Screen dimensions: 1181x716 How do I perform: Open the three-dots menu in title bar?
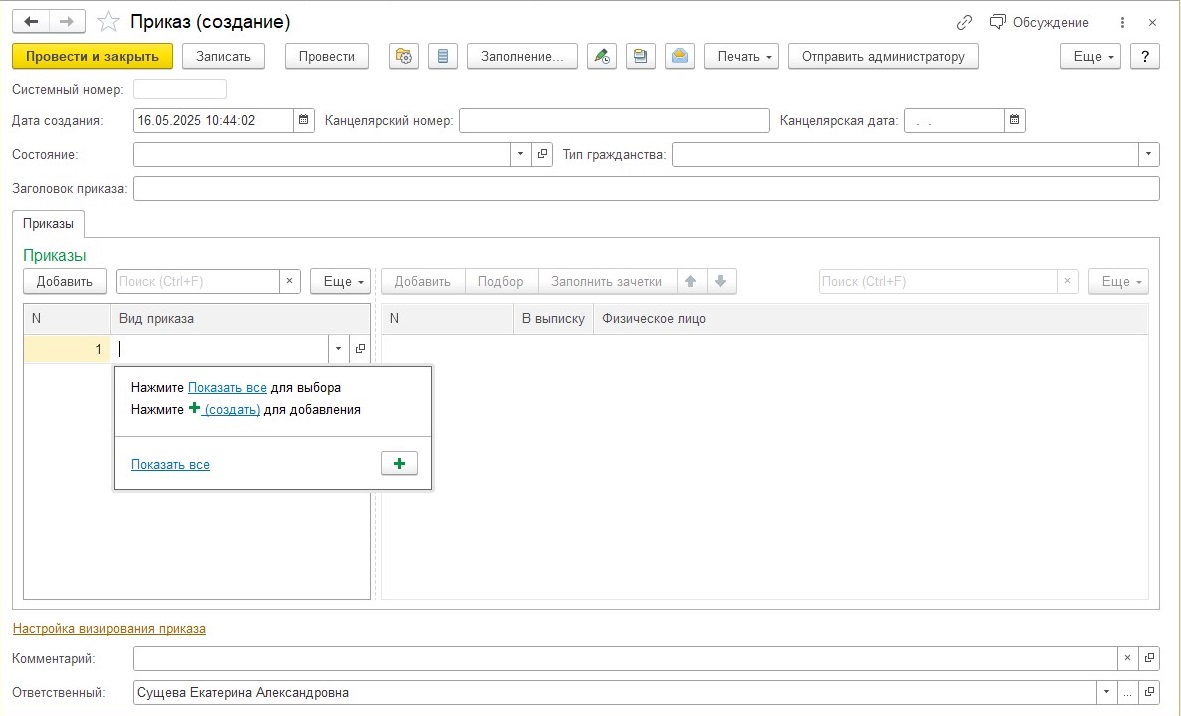(x=1122, y=23)
